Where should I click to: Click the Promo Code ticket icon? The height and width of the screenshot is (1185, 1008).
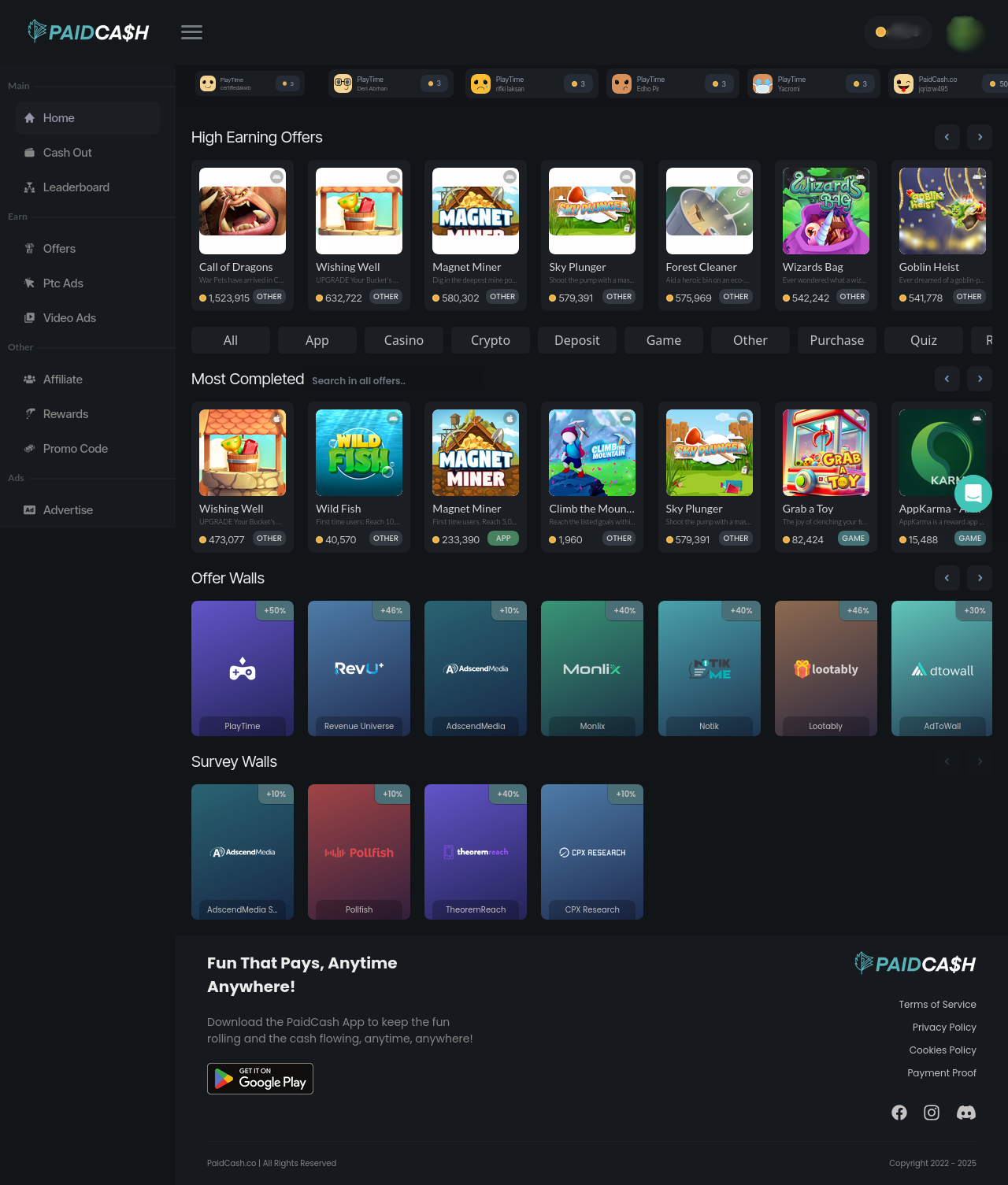point(29,449)
